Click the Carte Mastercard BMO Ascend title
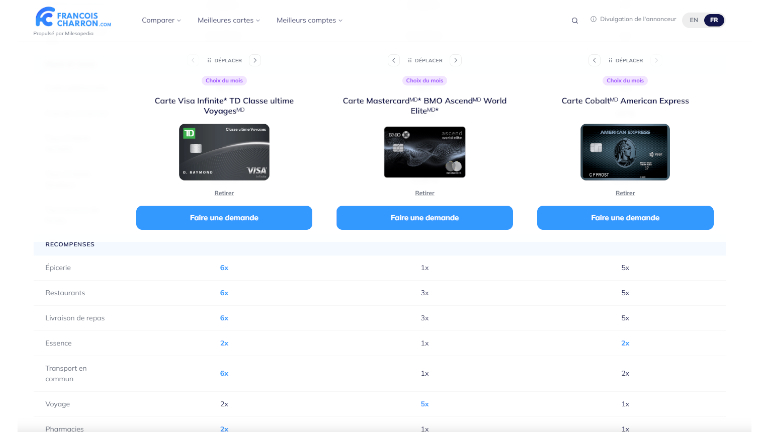The image size is (768, 432). tap(425, 106)
